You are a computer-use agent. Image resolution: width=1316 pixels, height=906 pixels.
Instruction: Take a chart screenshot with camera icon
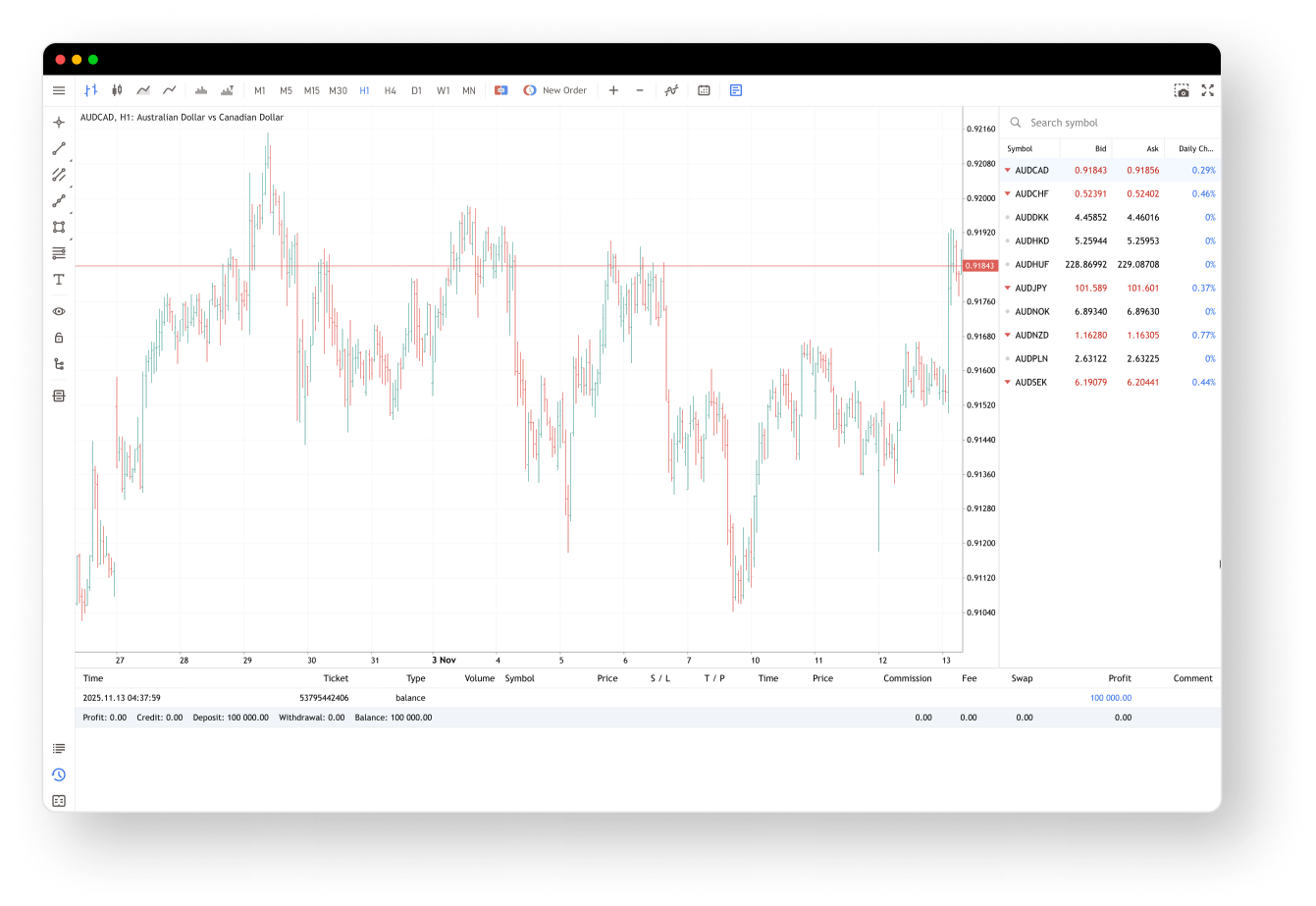point(1182,90)
